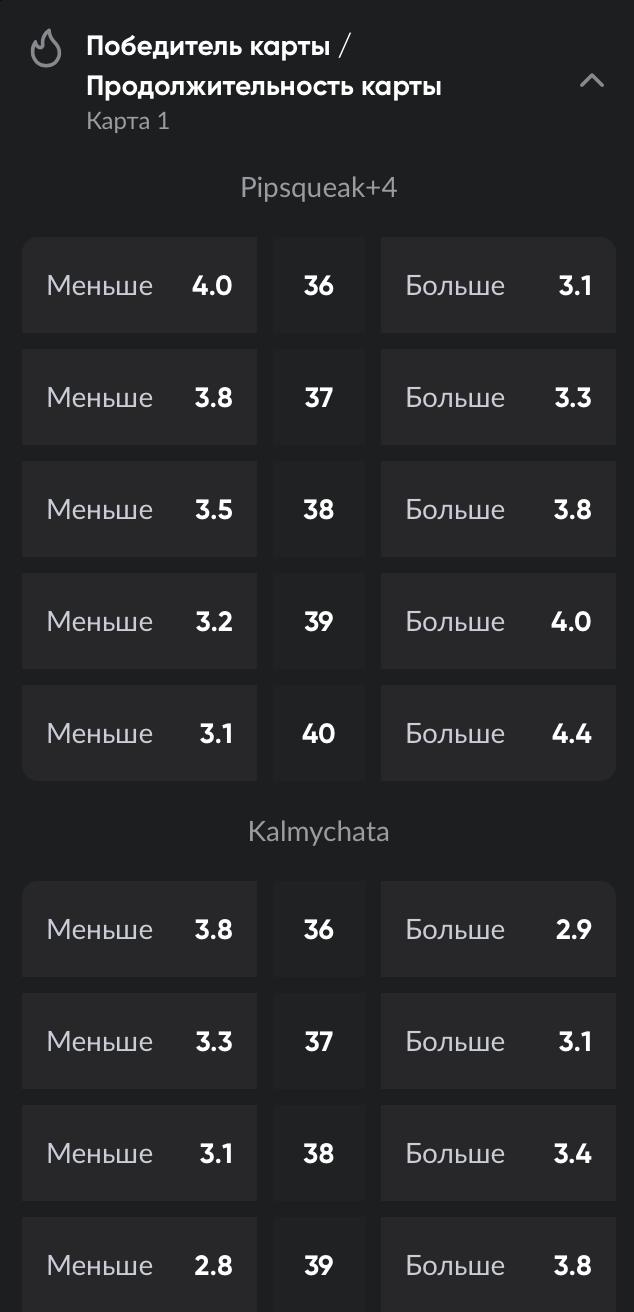Image resolution: width=634 pixels, height=1312 pixels.
Task: Click the 40 duration value under Pipsqueak+4
Action: pyautogui.click(x=318, y=734)
